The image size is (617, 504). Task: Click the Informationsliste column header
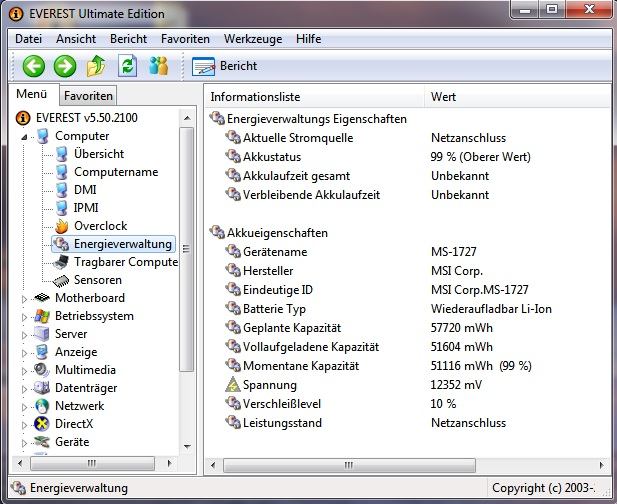click(314, 97)
